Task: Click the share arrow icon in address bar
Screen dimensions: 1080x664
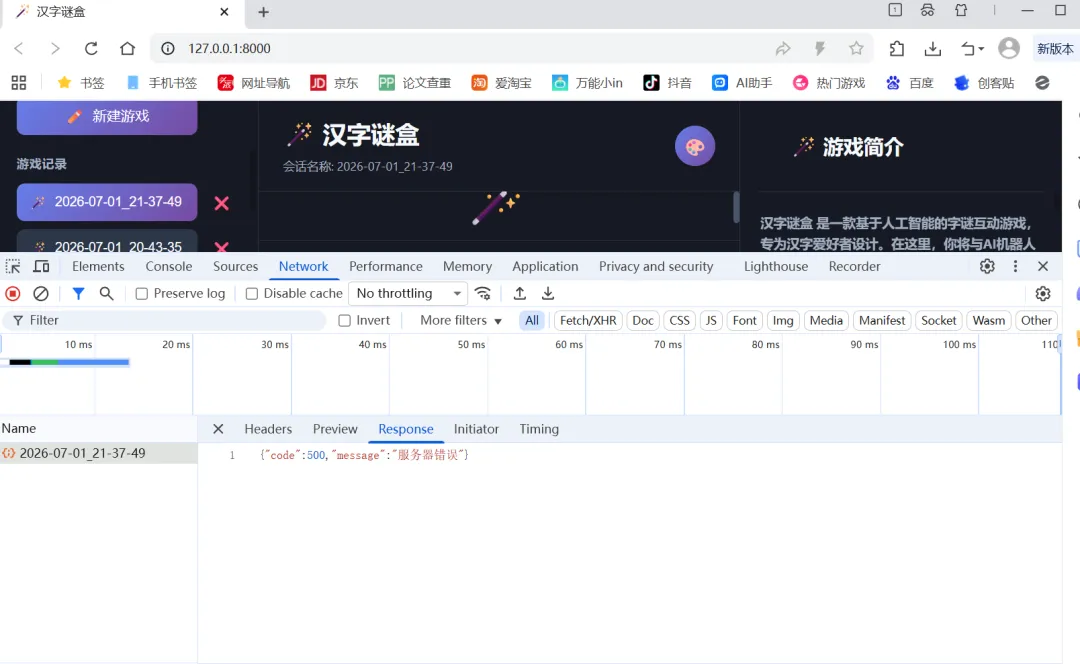Action: point(783,48)
